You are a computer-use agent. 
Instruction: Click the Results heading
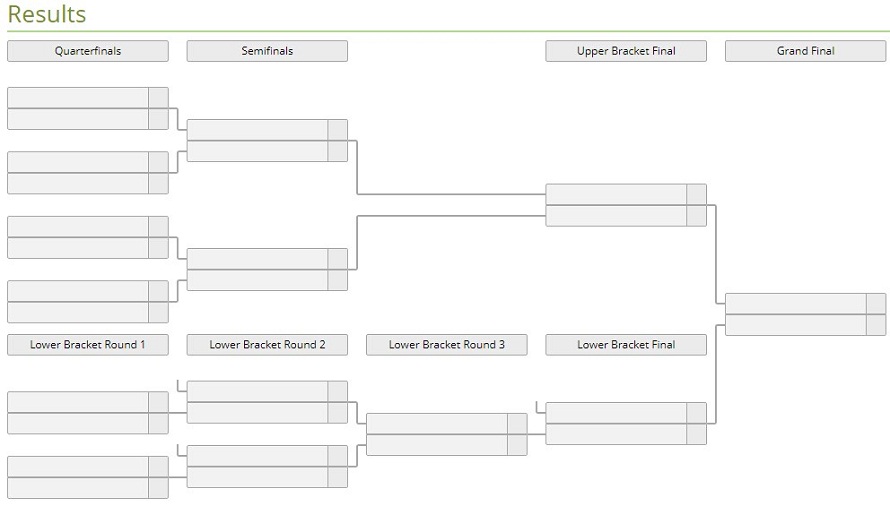pos(47,14)
